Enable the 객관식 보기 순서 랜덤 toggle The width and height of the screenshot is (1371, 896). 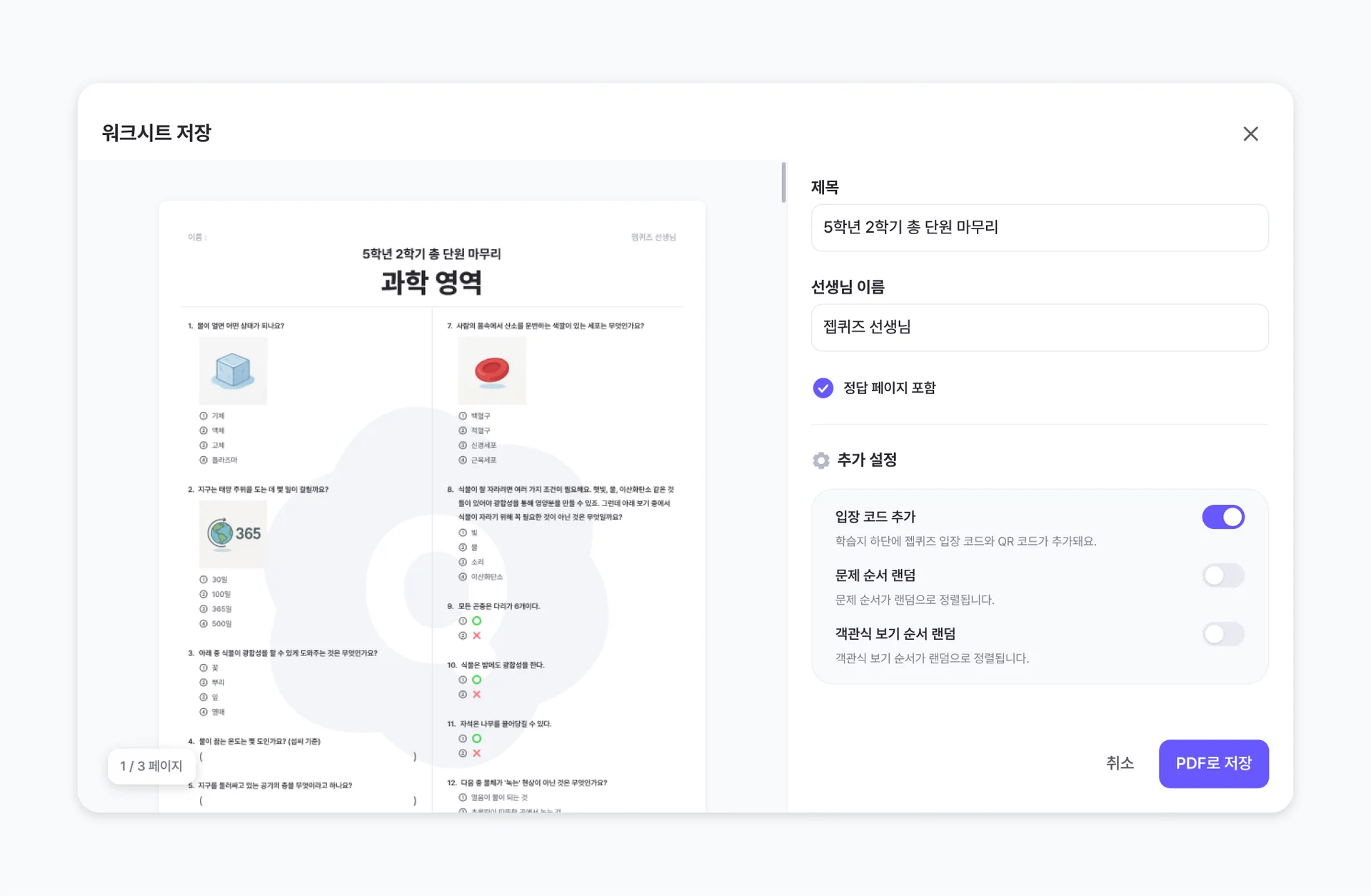click(x=1223, y=633)
